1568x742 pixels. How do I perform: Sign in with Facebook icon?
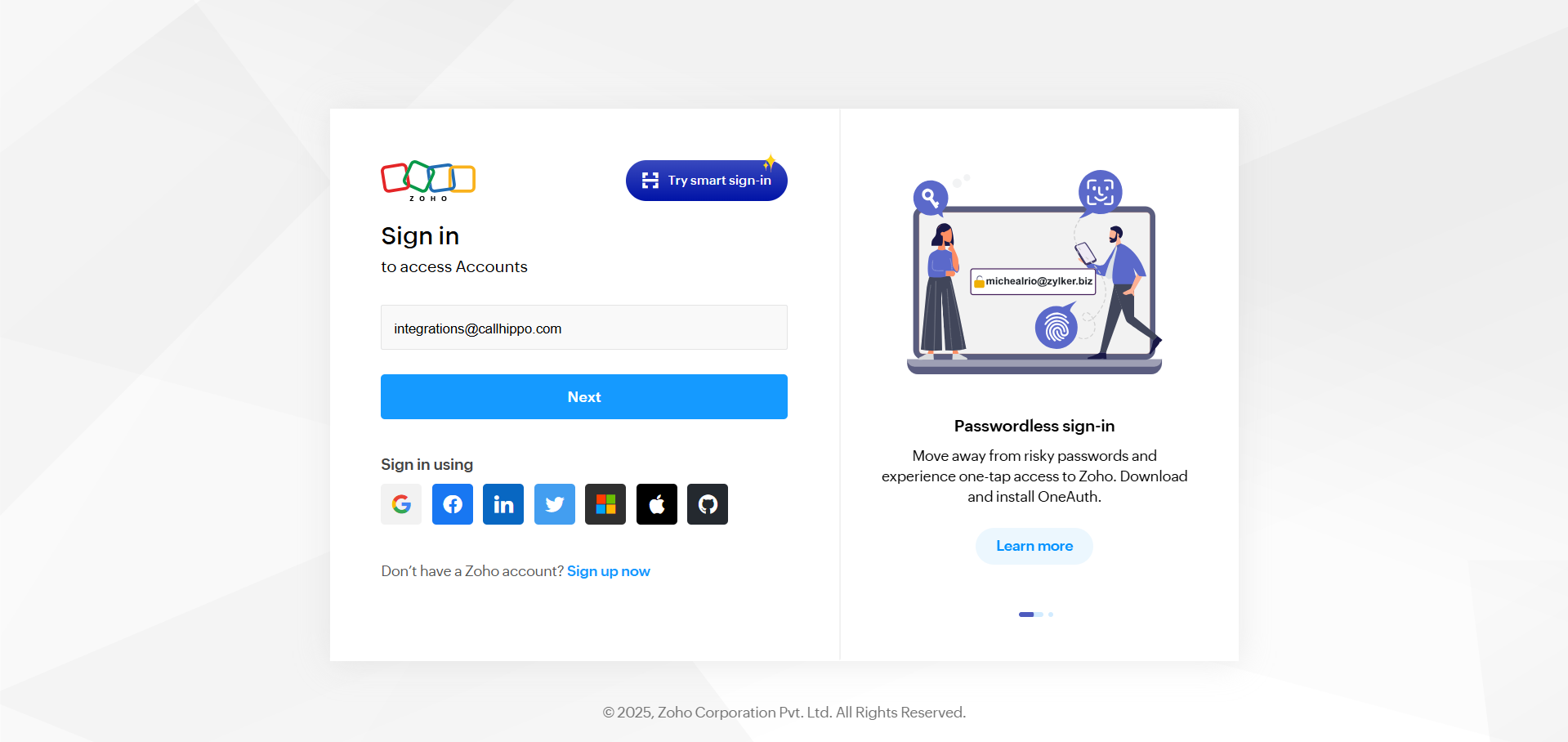(453, 504)
